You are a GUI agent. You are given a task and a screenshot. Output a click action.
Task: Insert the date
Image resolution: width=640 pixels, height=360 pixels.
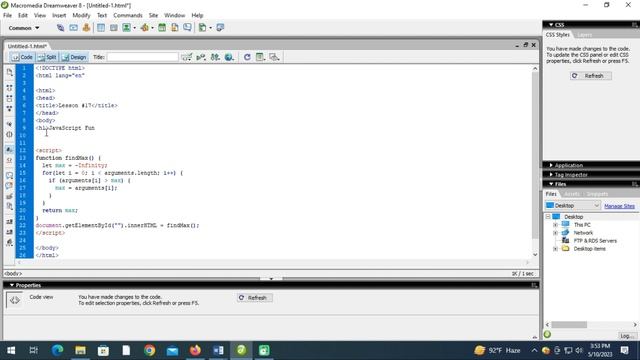click(162, 28)
